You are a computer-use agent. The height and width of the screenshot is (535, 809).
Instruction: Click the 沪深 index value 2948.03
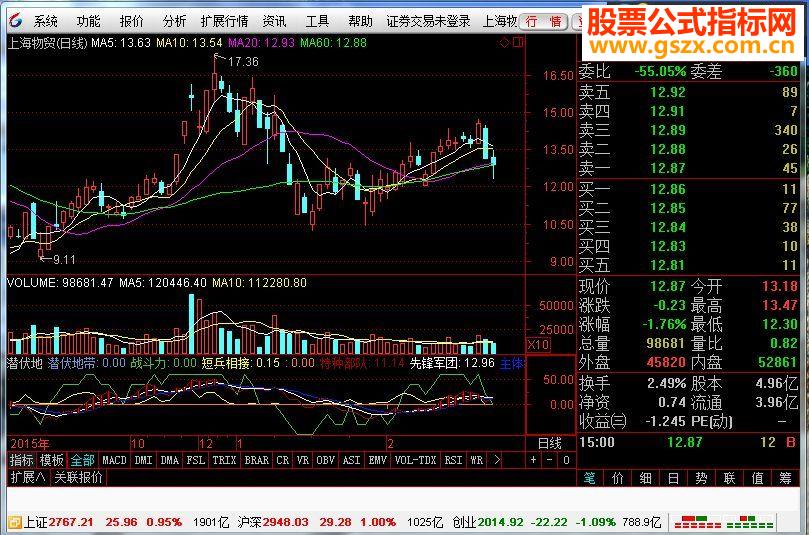pyautogui.click(x=285, y=522)
